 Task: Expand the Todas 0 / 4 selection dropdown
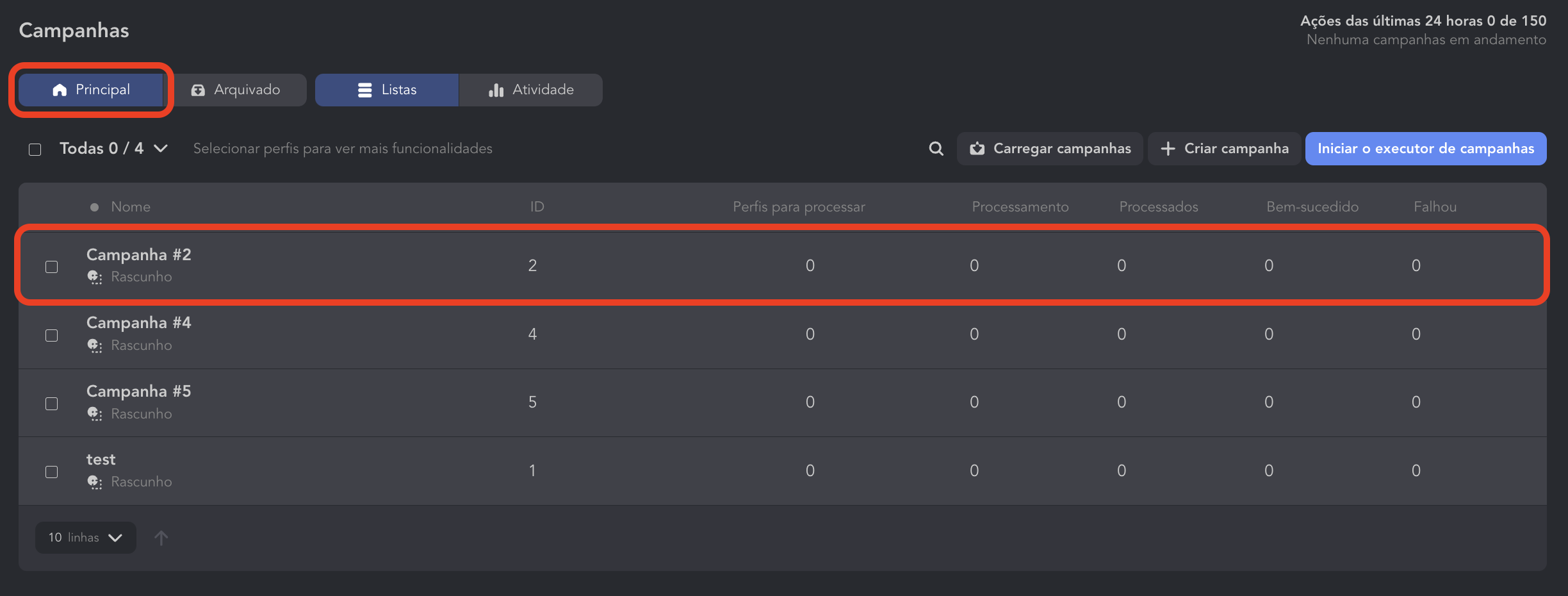coord(161,149)
